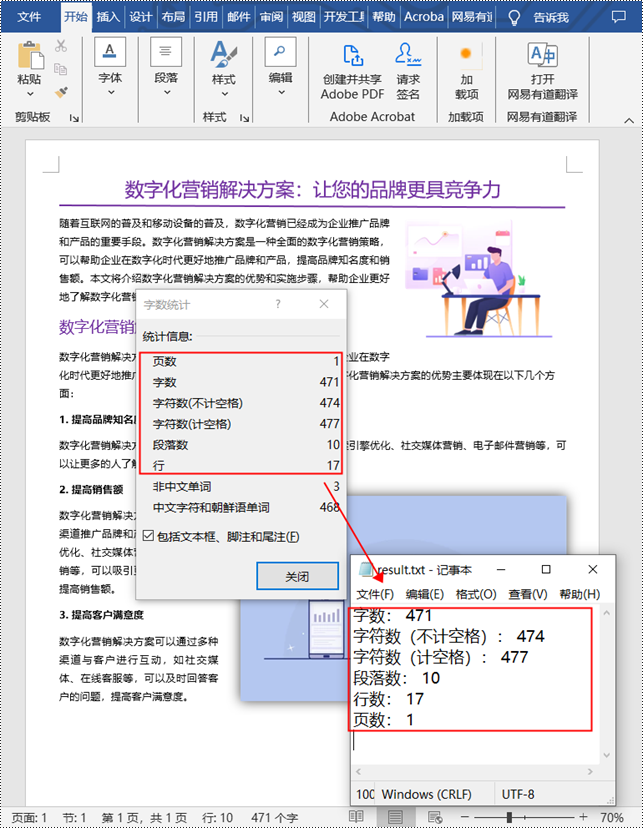Image resolution: width=643 pixels, height=828 pixels.
Task: Click the 加载项 add-ins icon
Action: click(x=466, y=53)
